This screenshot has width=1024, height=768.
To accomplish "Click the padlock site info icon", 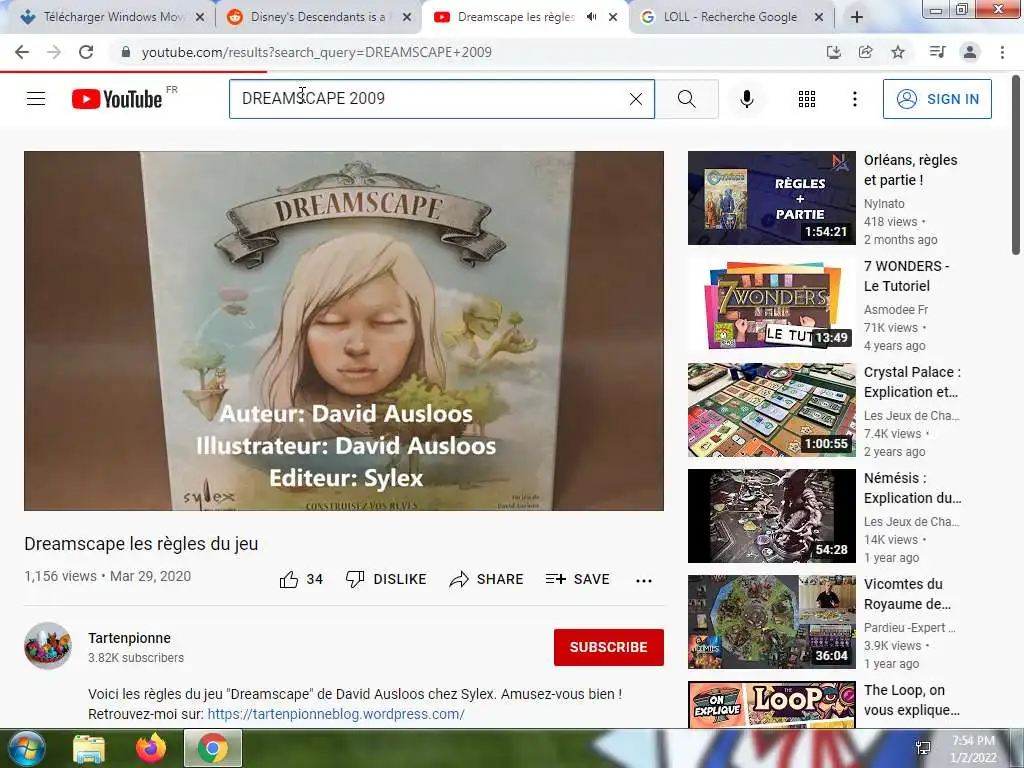I will pos(126,52).
